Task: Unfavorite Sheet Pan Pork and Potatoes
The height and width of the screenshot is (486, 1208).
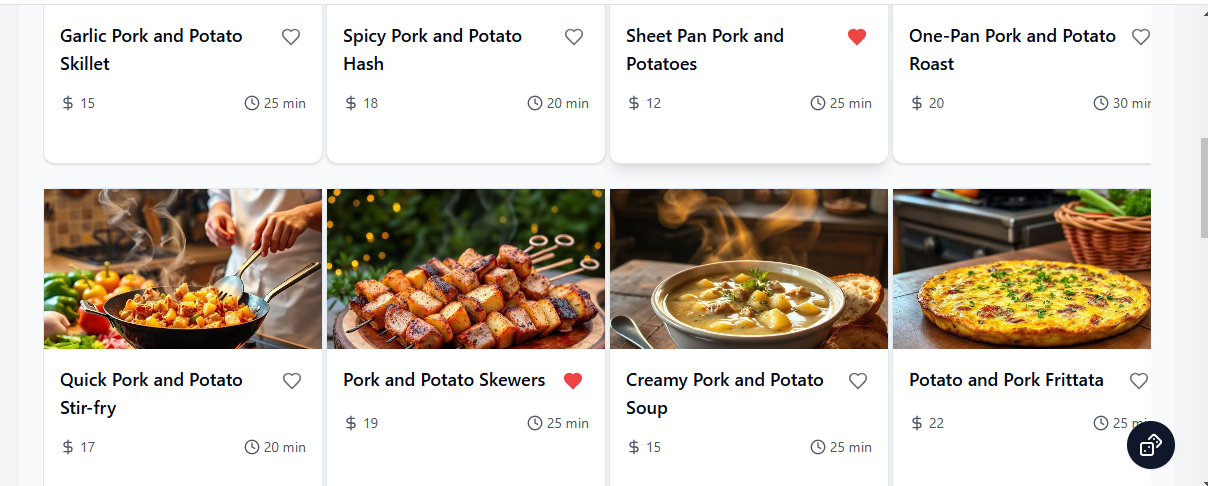Action: 857,37
